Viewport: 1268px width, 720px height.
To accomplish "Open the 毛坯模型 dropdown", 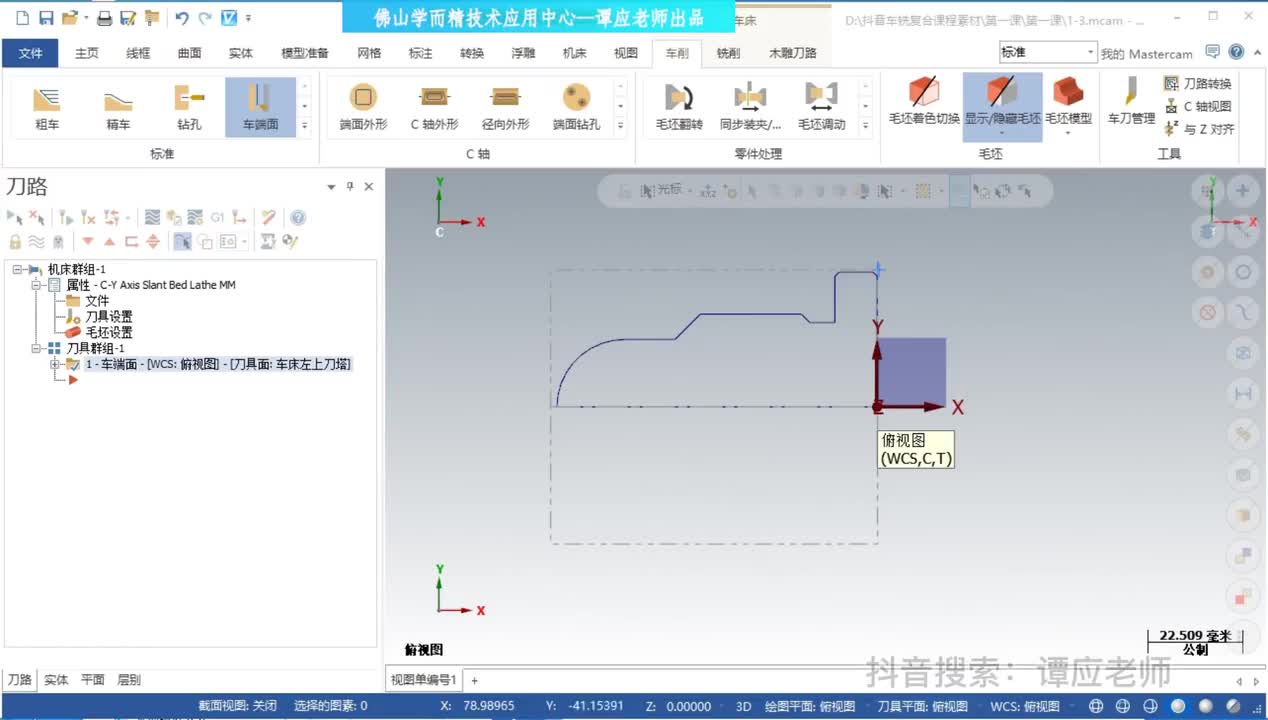I will 1068,133.
